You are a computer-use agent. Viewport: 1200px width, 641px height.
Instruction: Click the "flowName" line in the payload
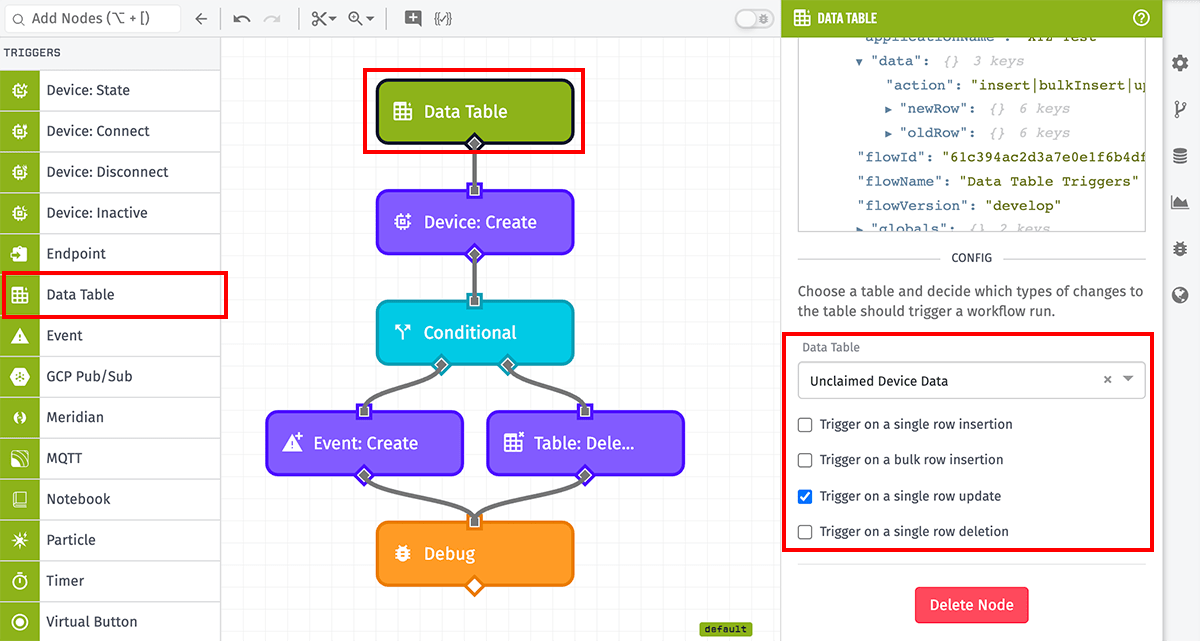pyautogui.click(x=998, y=181)
